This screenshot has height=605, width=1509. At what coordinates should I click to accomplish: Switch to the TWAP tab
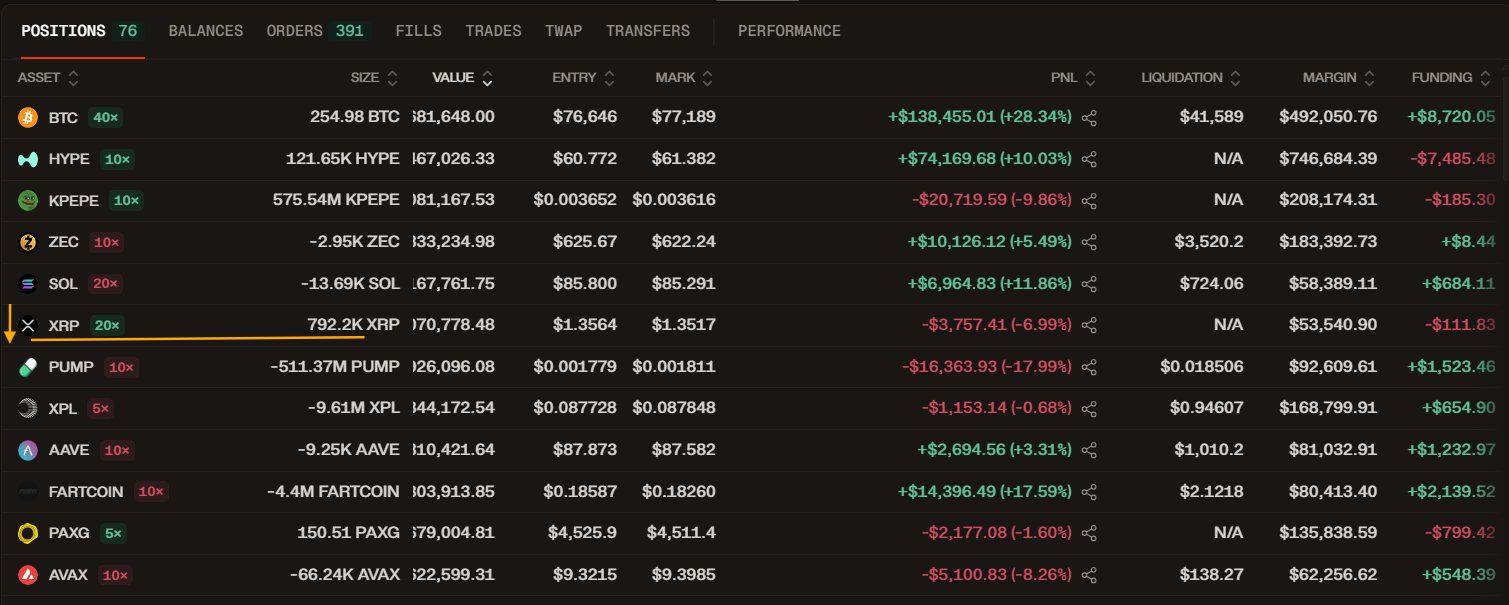click(564, 31)
